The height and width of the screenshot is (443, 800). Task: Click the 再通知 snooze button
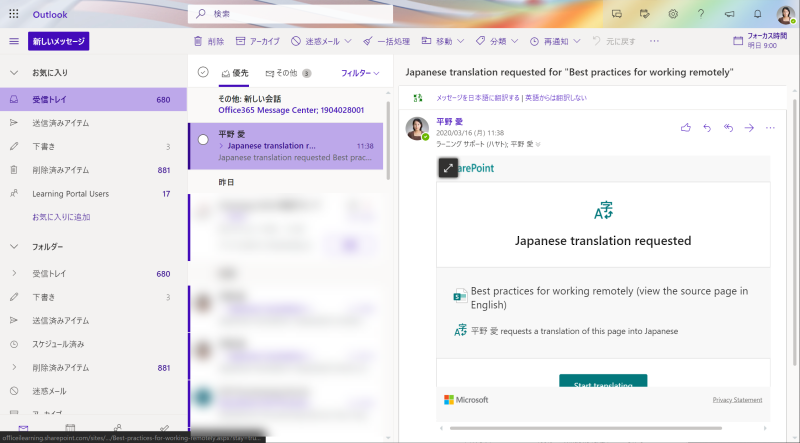[549, 41]
